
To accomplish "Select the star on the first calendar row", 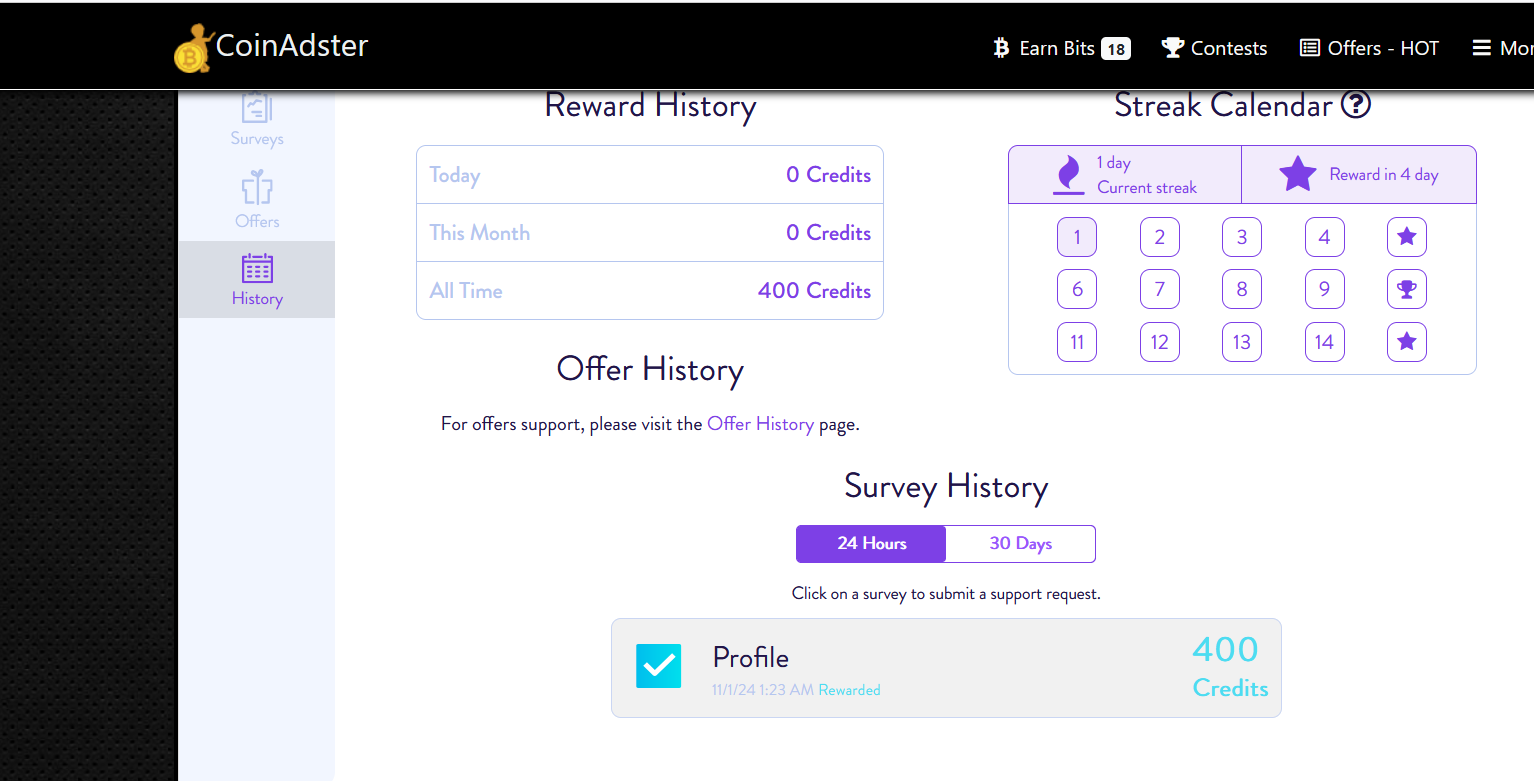I will coord(1407,237).
